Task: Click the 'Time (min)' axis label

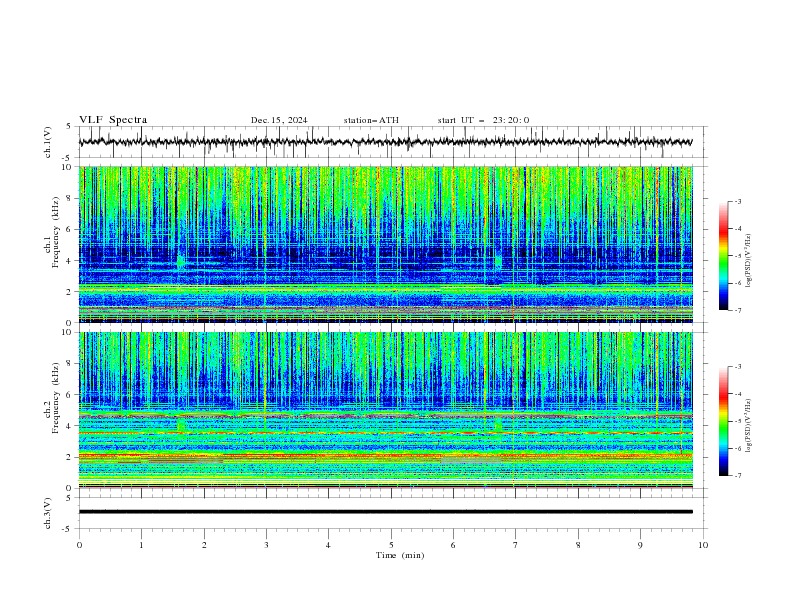Action: [x=400, y=555]
